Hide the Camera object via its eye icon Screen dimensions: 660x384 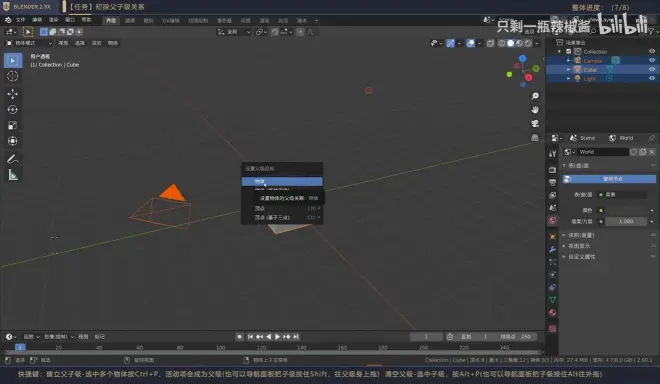(x=652, y=61)
